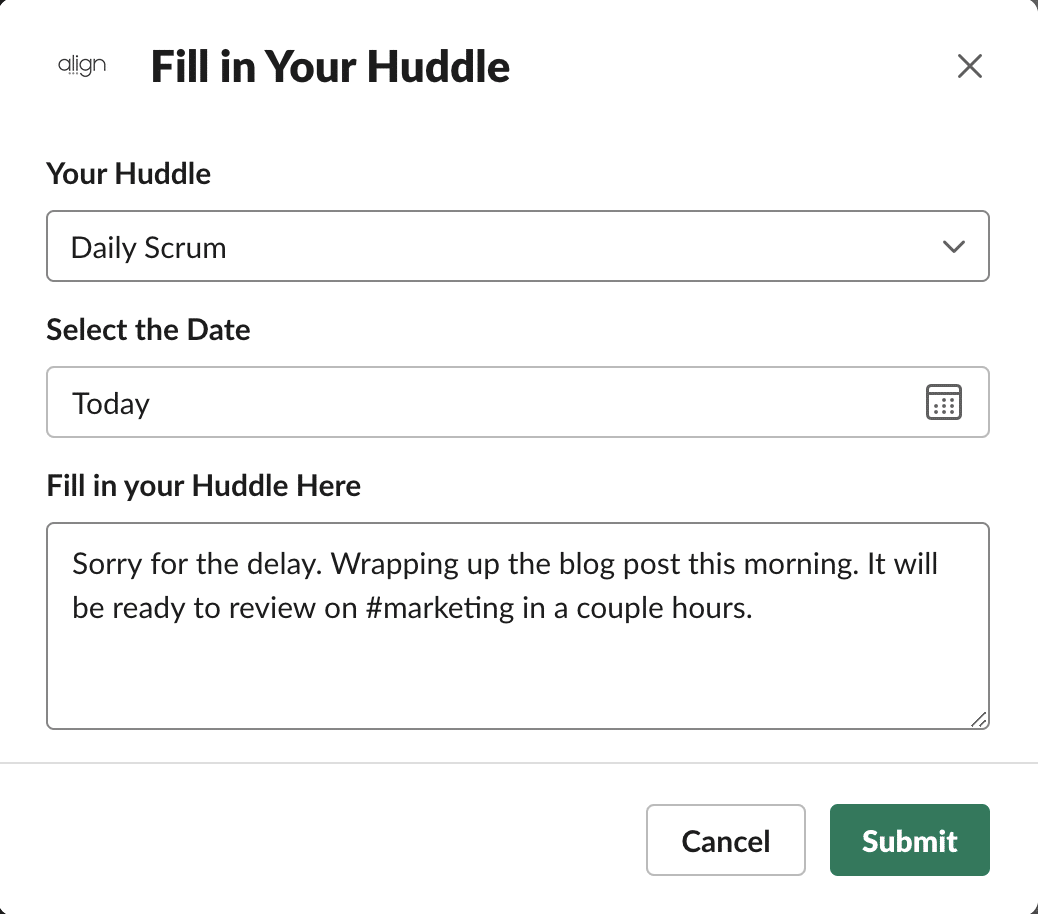Image resolution: width=1038 pixels, height=914 pixels.
Task: Open the Daily Scrum dropdown
Action: pos(517,246)
